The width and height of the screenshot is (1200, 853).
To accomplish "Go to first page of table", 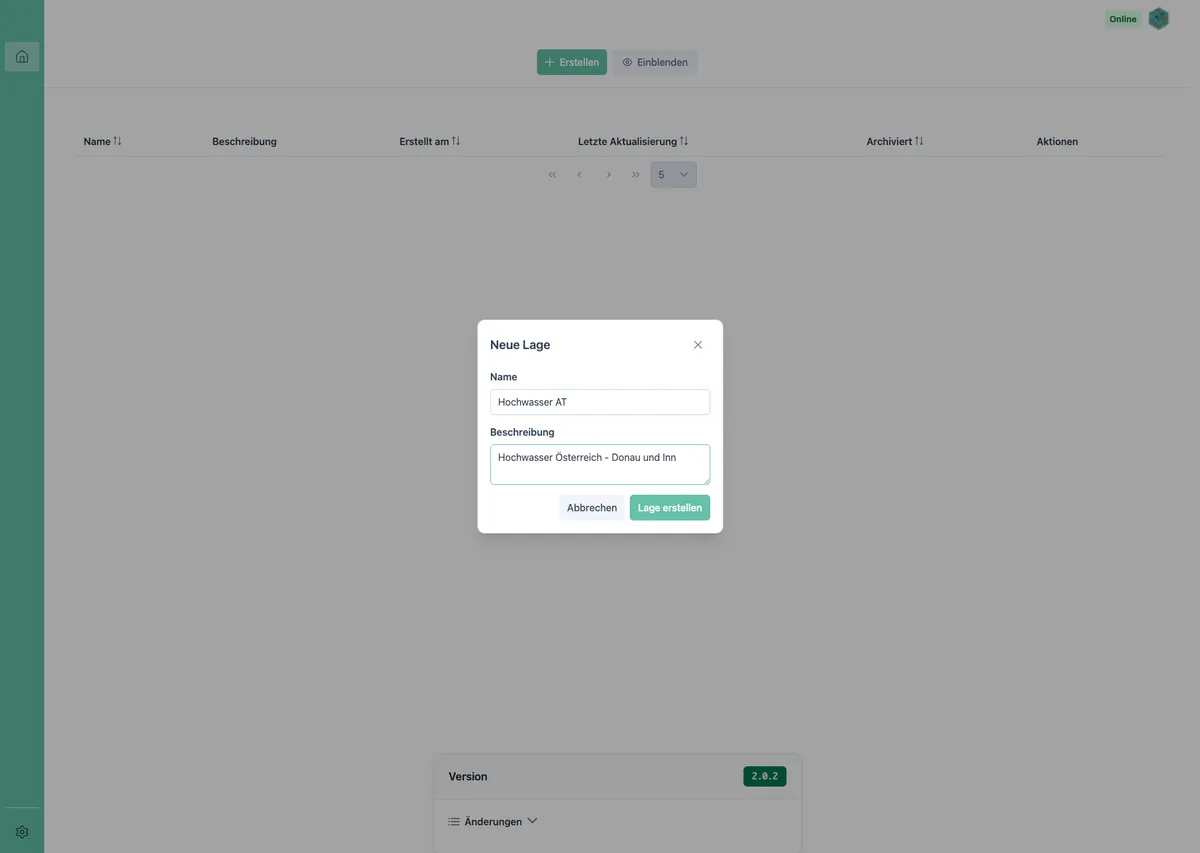I will pyautogui.click(x=552, y=175).
